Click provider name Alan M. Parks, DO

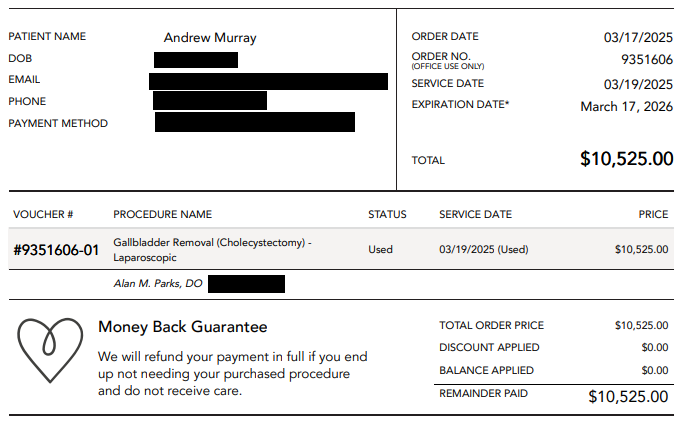click(158, 284)
